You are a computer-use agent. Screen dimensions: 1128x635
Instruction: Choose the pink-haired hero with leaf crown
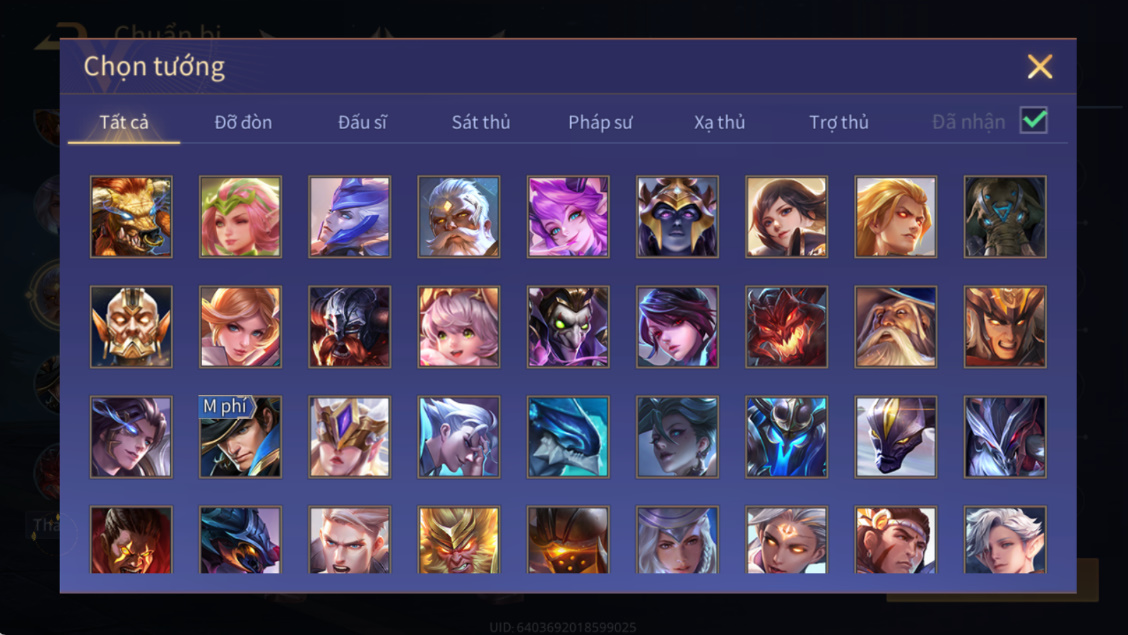click(240, 216)
